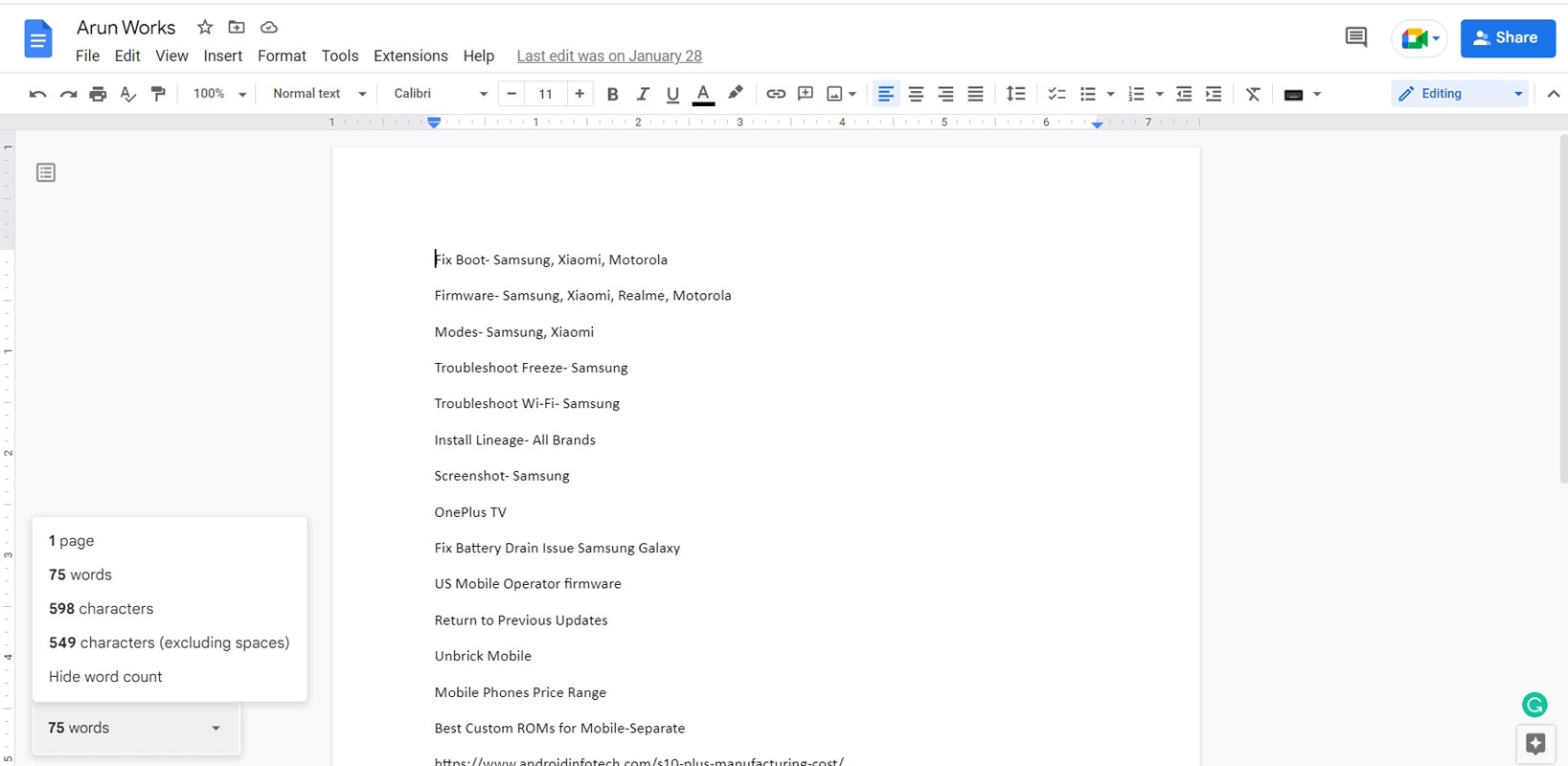The width and height of the screenshot is (1568, 766).
Task: Click the bulleted list icon
Action: [x=1088, y=94]
